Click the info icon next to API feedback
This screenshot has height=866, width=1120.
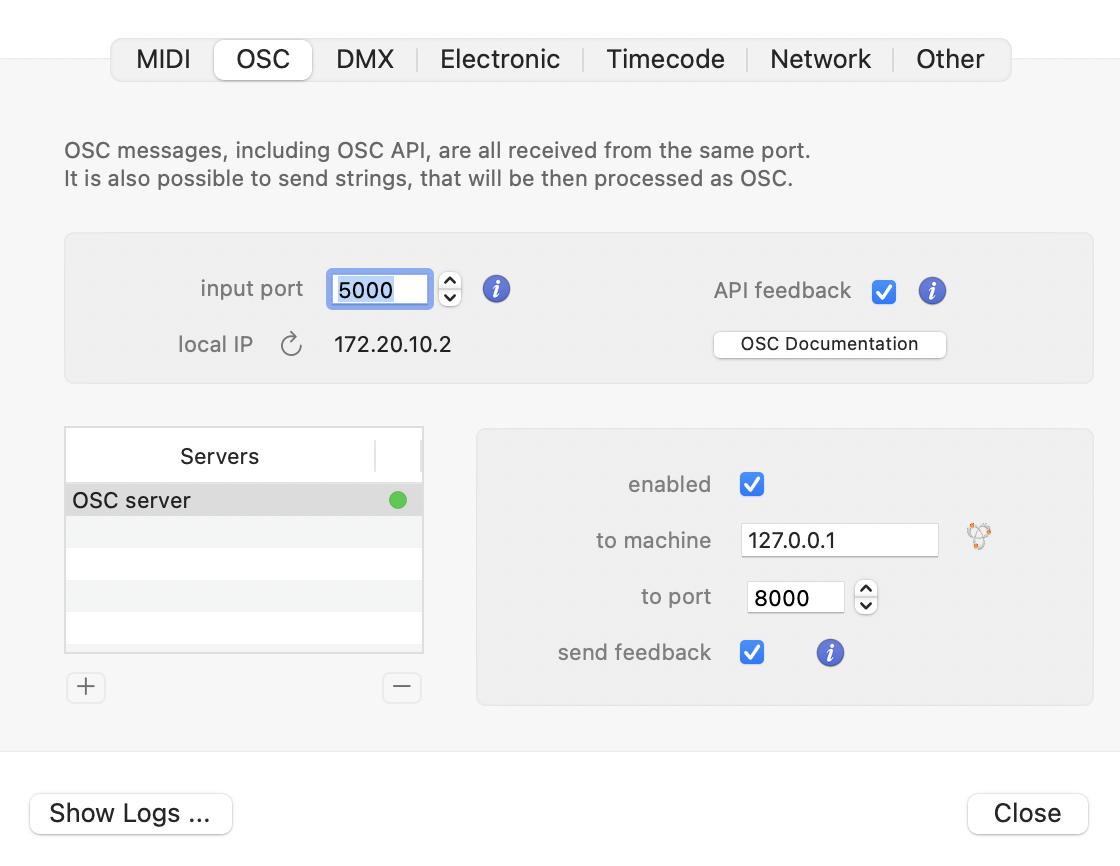(932, 291)
